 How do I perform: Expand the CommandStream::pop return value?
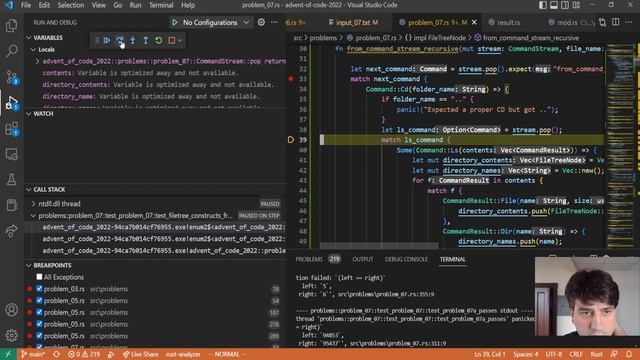pyautogui.click(x=38, y=61)
